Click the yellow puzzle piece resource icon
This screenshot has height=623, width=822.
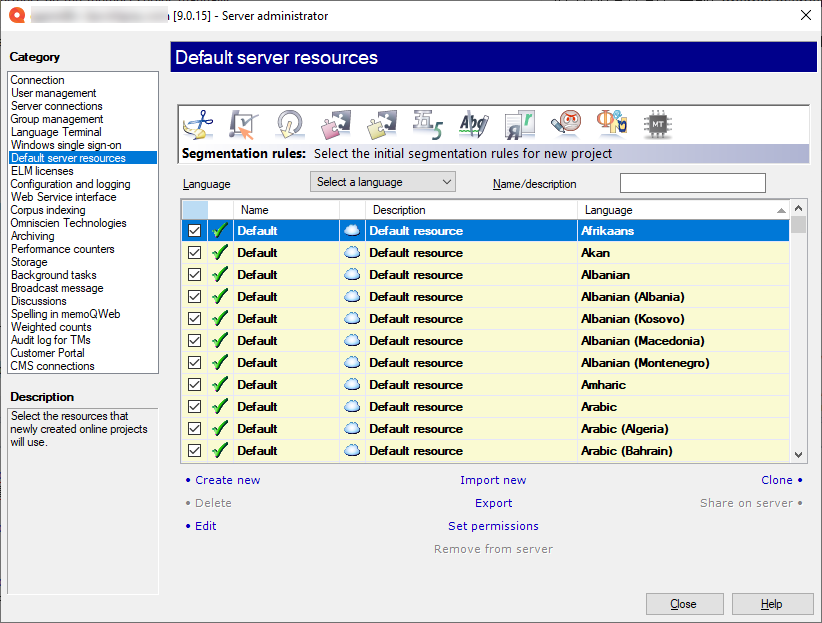click(x=381, y=125)
